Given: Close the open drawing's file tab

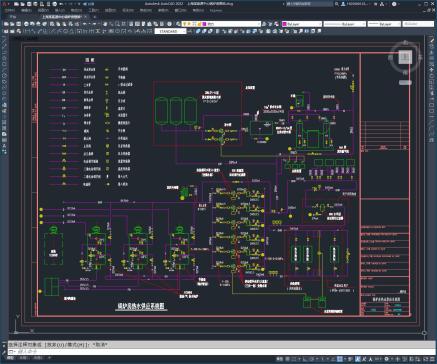Looking at the screenshot, I should pos(86,16).
